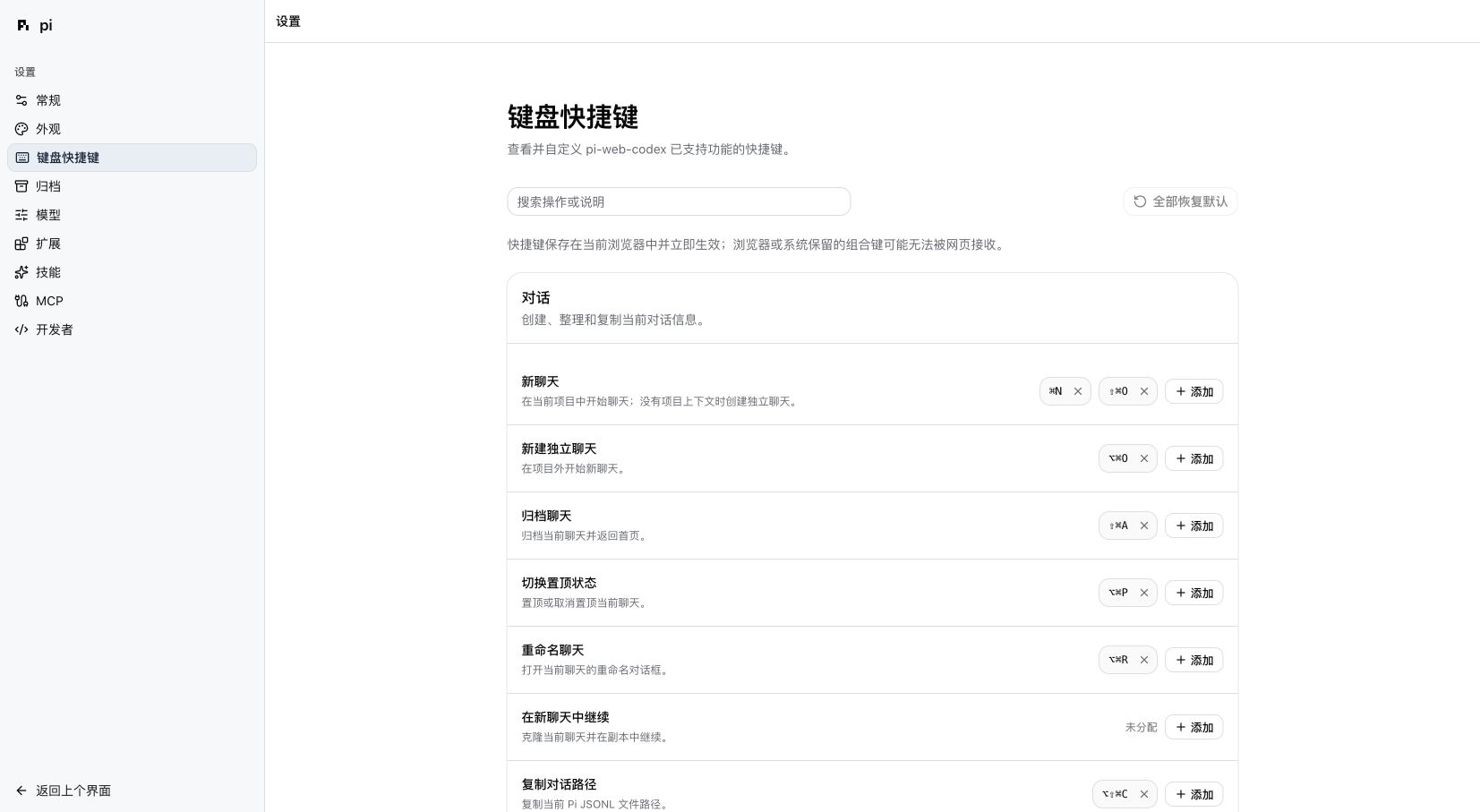Click the 技能 skills icon
1480x812 pixels.
21,272
